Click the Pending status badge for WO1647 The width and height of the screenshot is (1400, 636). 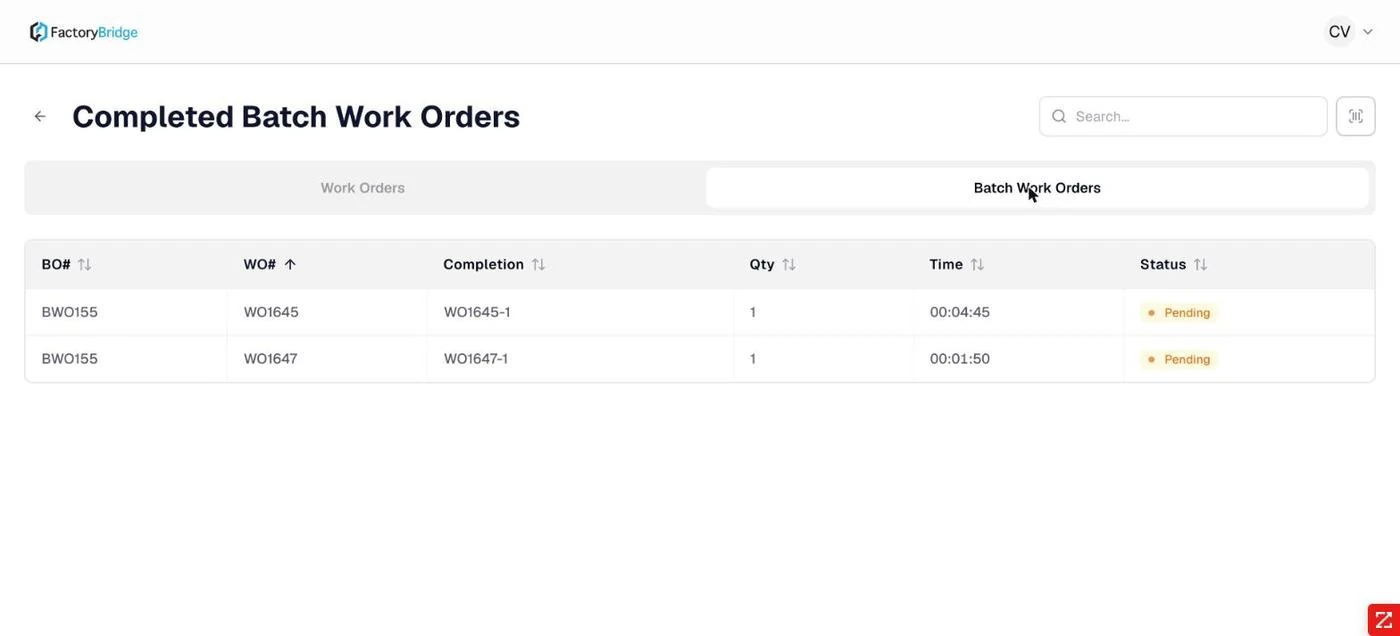click(1179, 359)
